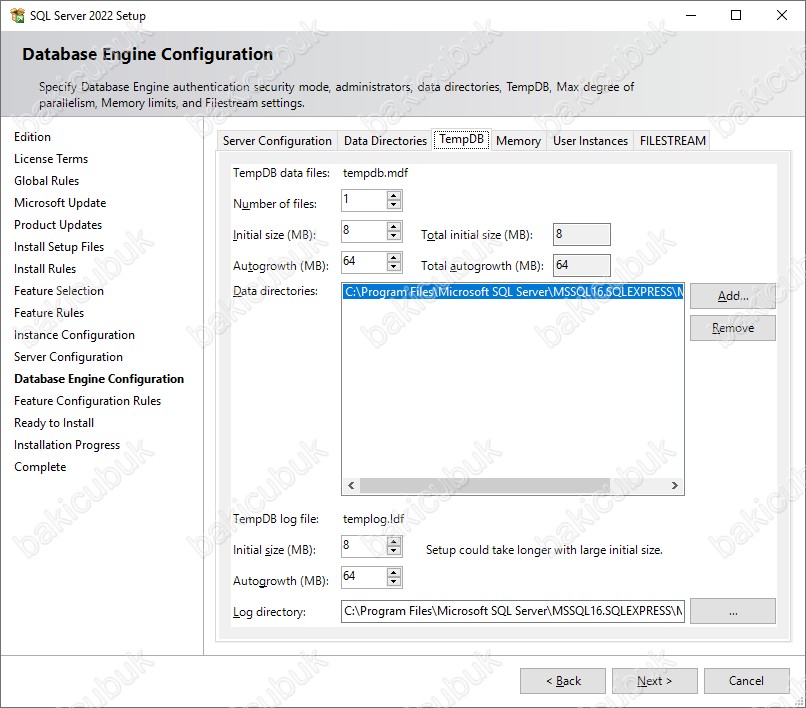Screen dimensions: 806x708
Task: Open the Memory tab
Action: click(518, 141)
